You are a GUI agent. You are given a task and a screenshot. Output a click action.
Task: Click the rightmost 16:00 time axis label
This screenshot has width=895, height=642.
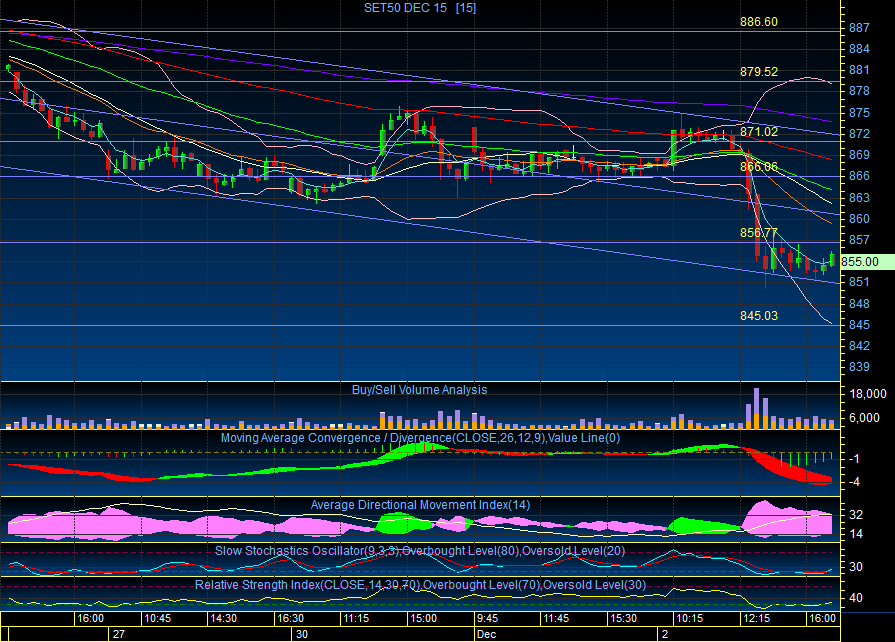823,618
